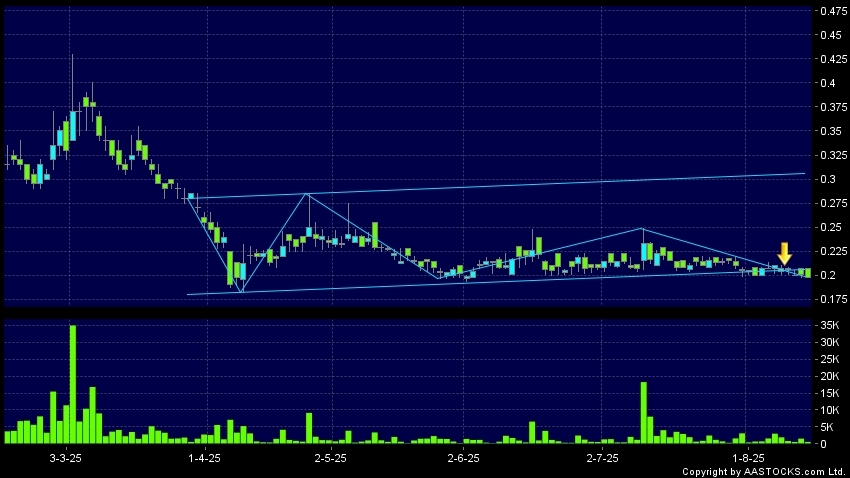
Task: Click the AASTOCKS.com copyright text
Action: click(x=763, y=471)
